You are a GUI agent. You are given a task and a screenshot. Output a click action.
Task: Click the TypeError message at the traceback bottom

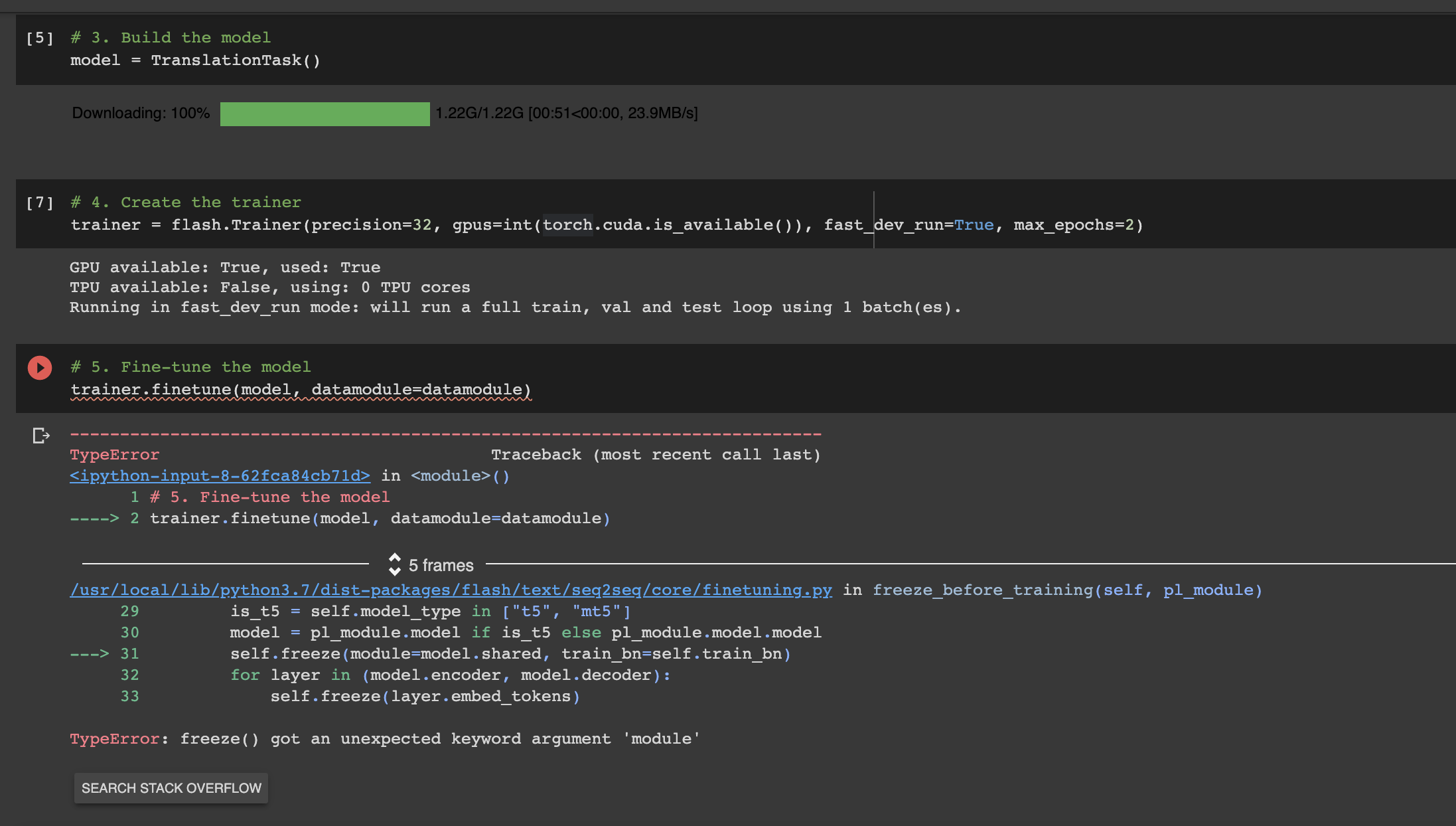[384, 738]
